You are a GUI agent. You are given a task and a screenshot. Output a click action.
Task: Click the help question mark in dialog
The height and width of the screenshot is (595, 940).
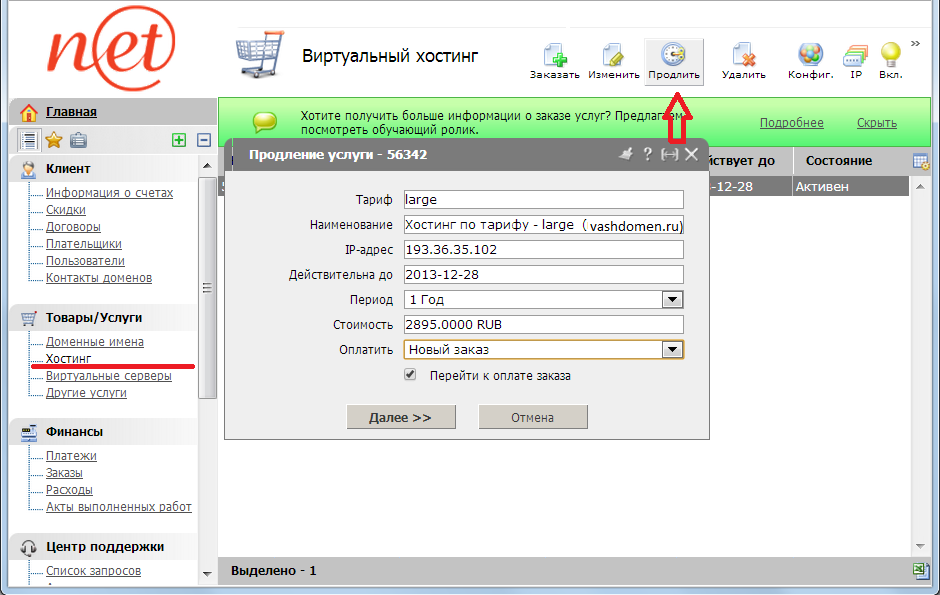tap(647, 154)
